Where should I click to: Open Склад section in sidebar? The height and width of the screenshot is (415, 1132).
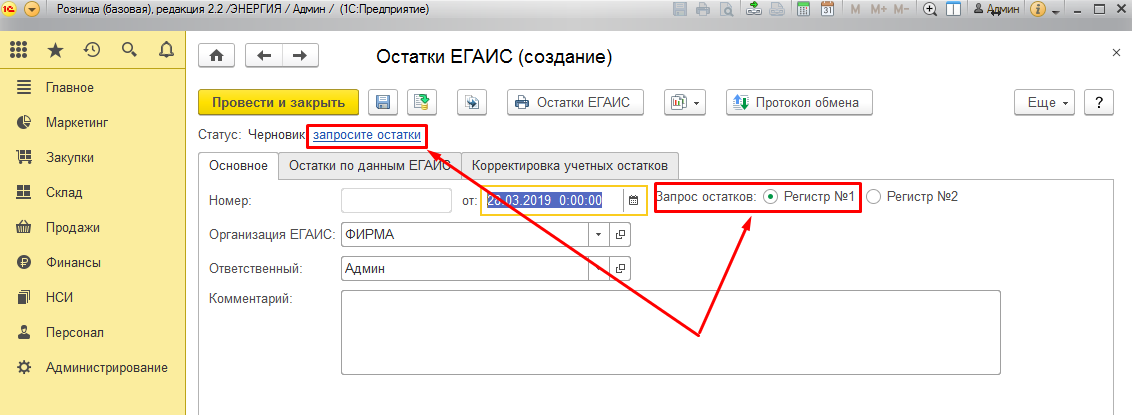(64, 193)
